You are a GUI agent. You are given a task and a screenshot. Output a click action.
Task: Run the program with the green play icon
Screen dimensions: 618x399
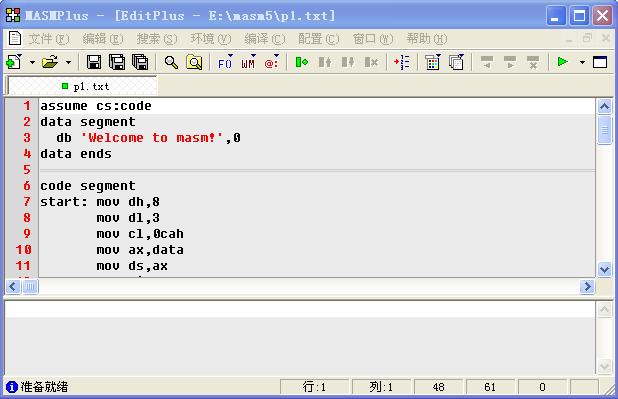[x=563, y=62]
